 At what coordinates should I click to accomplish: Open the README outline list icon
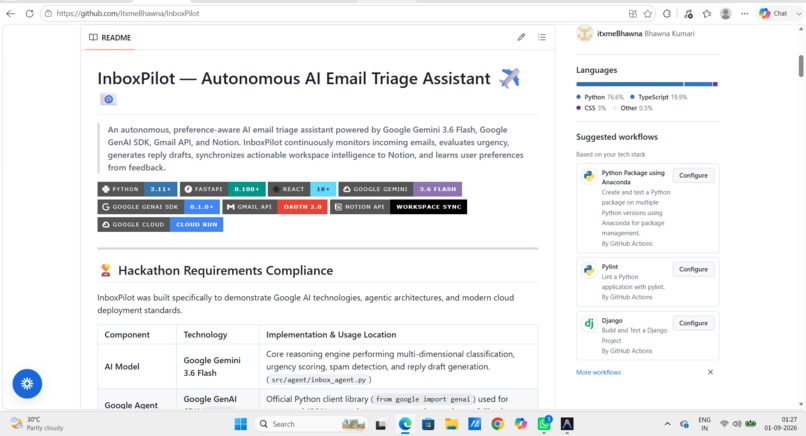tap(542, 37)
